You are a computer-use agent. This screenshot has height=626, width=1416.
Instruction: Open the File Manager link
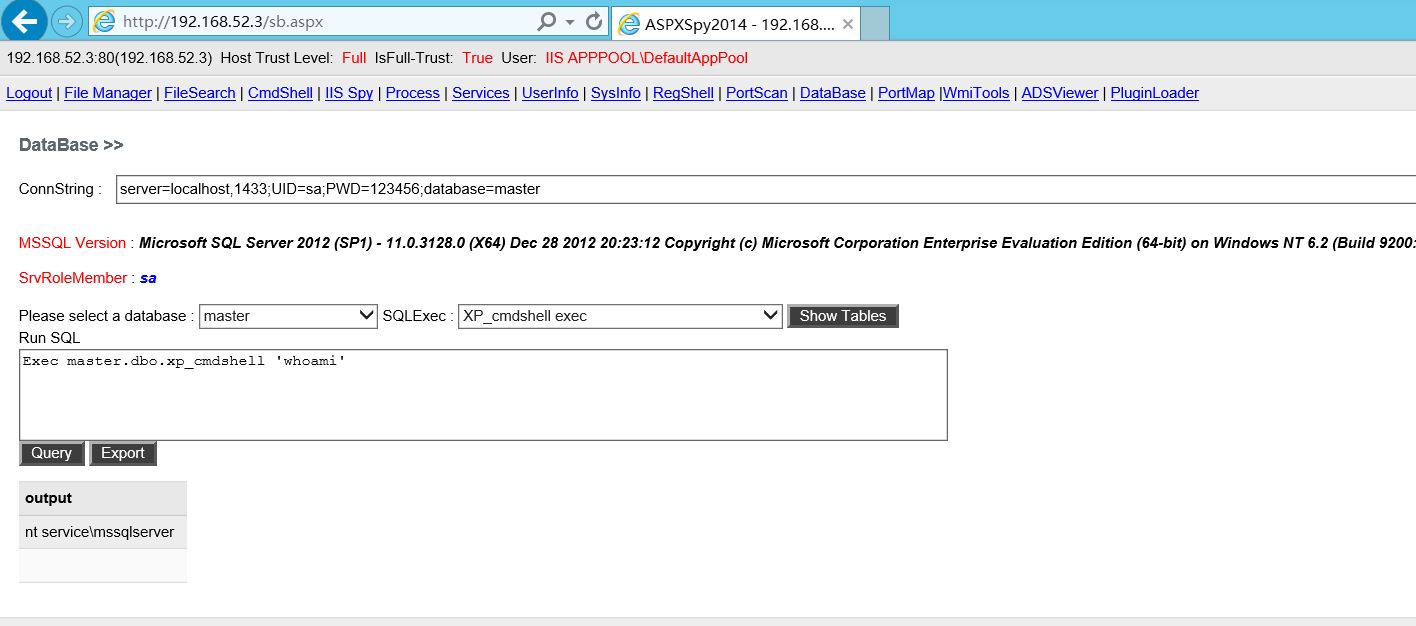click(108, 93)
